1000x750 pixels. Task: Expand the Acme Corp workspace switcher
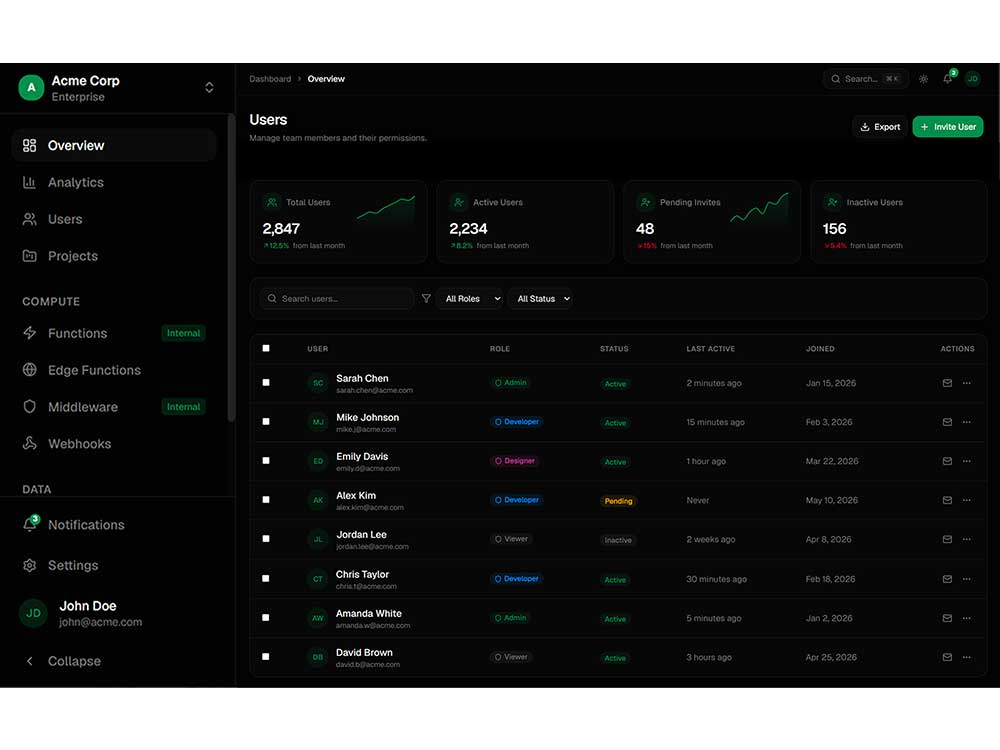(x=209, y=88)
